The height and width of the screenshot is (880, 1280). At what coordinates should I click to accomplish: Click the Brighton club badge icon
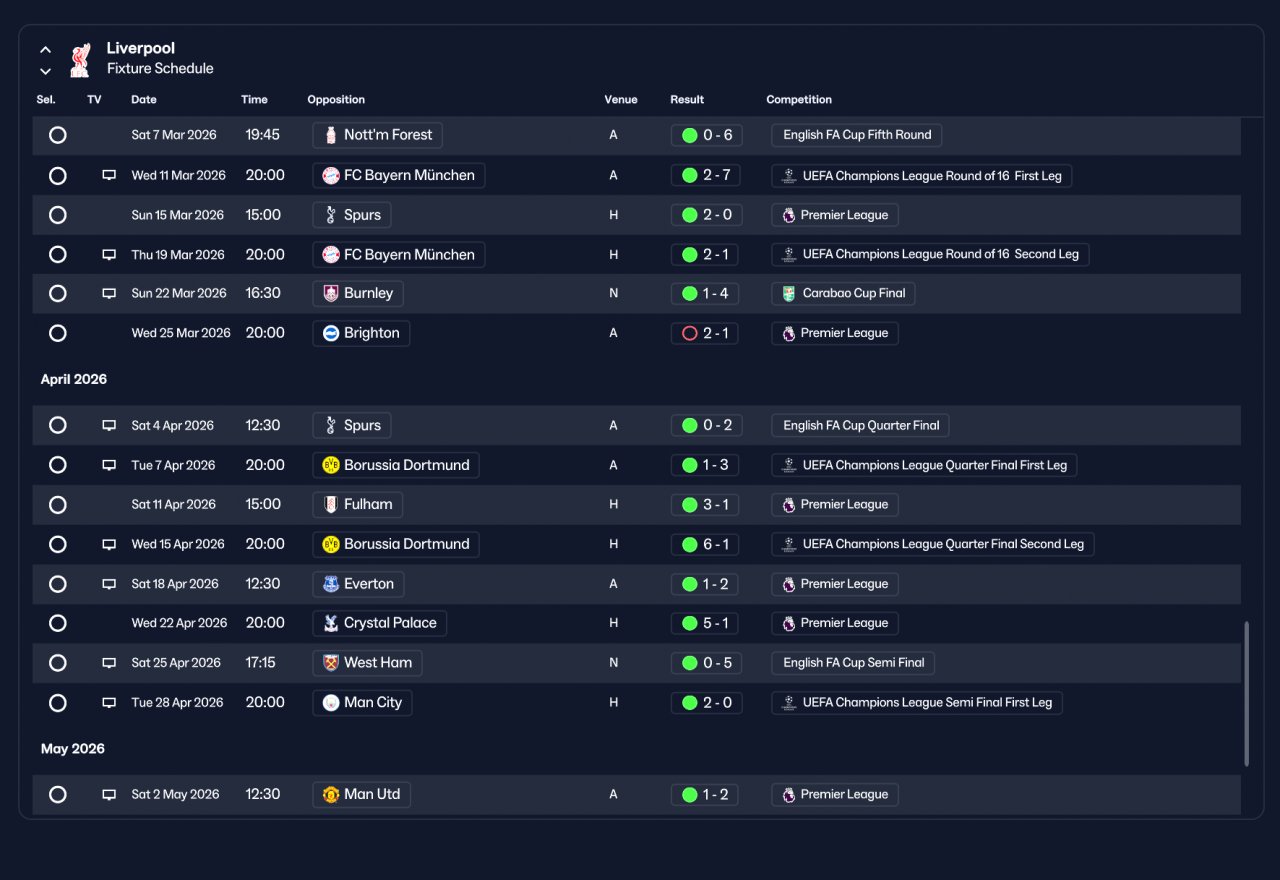click(331, 333)
